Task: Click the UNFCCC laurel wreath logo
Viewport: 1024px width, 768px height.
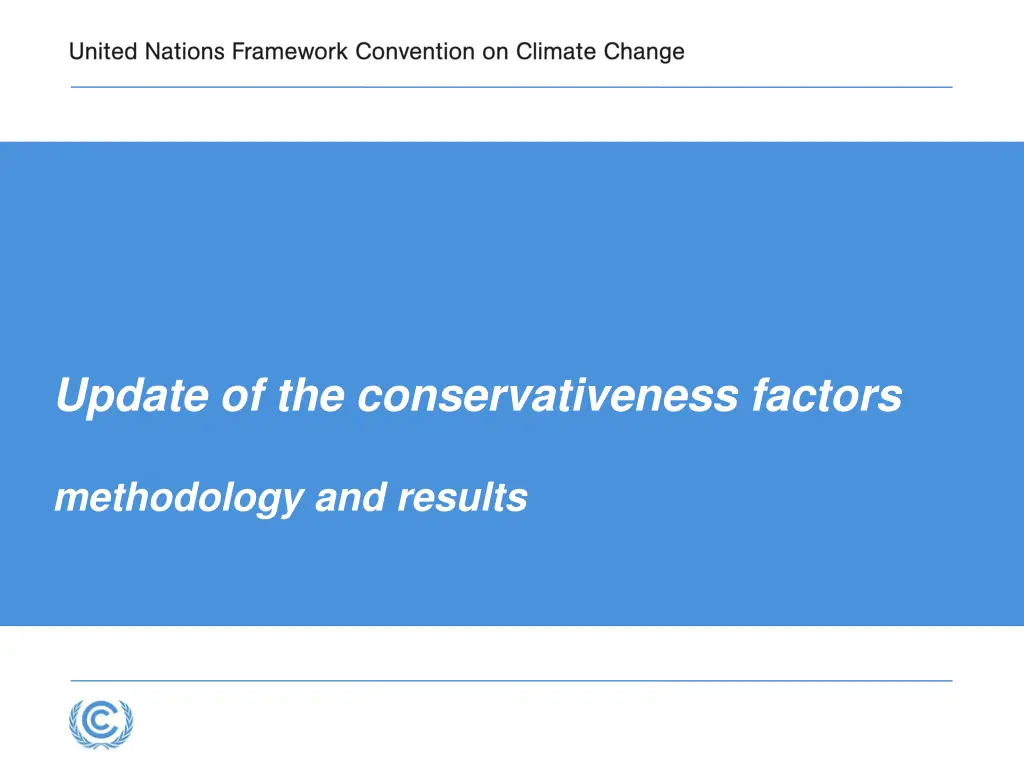Action: pos(101,722)
